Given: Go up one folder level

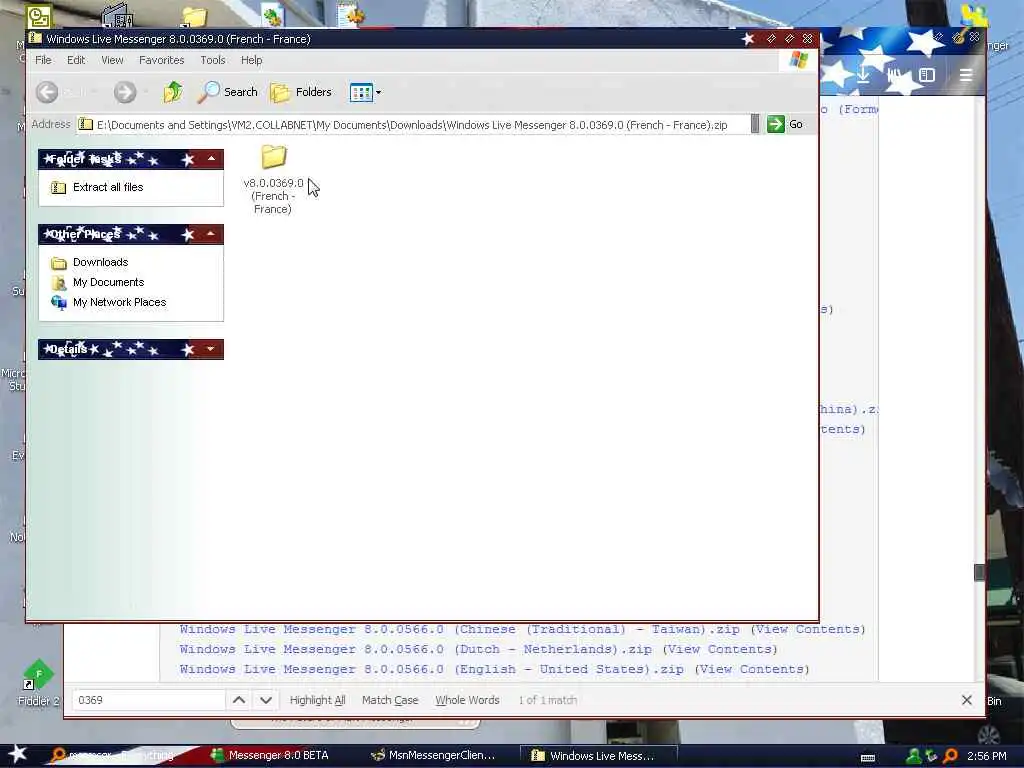Looking at the screenshot, I should point(173,92).
